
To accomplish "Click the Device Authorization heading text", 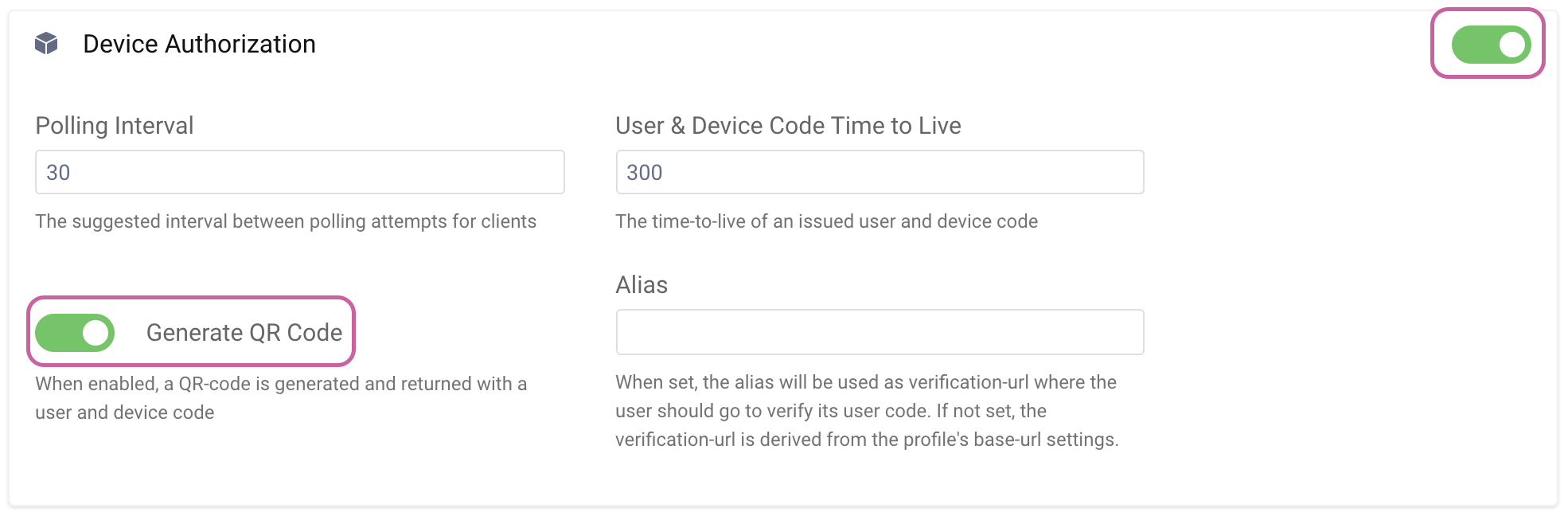I will pyautogui.click(x=197, y=44).
